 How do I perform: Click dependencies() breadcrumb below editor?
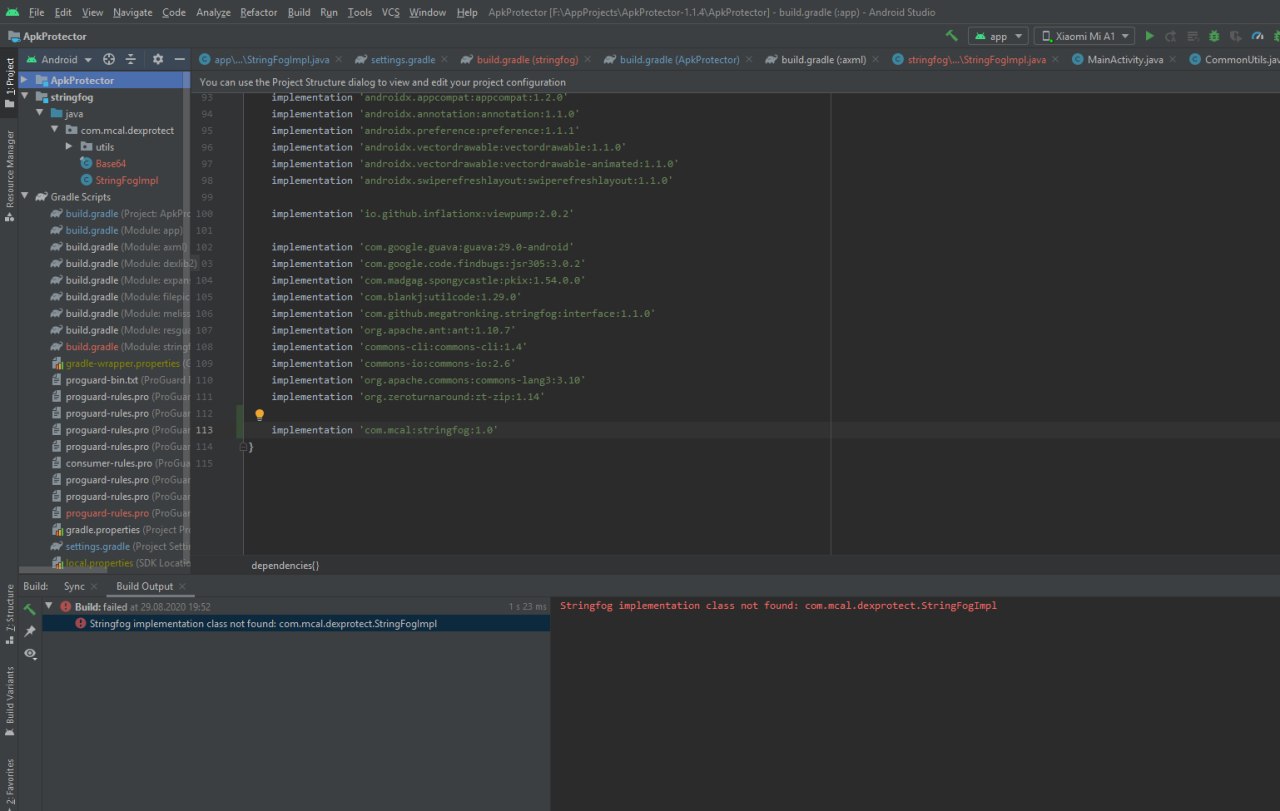[285, 565]
